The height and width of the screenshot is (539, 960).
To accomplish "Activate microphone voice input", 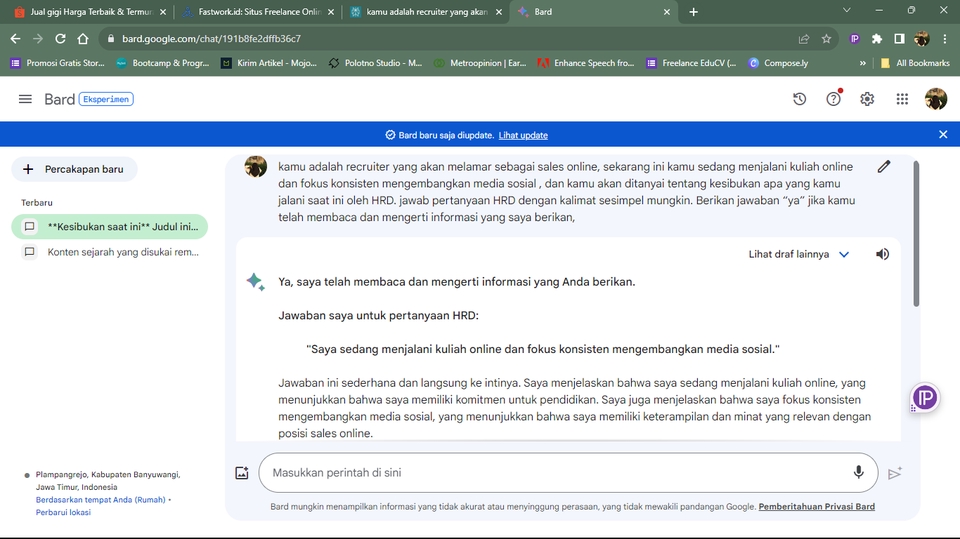I will (858, 472).
